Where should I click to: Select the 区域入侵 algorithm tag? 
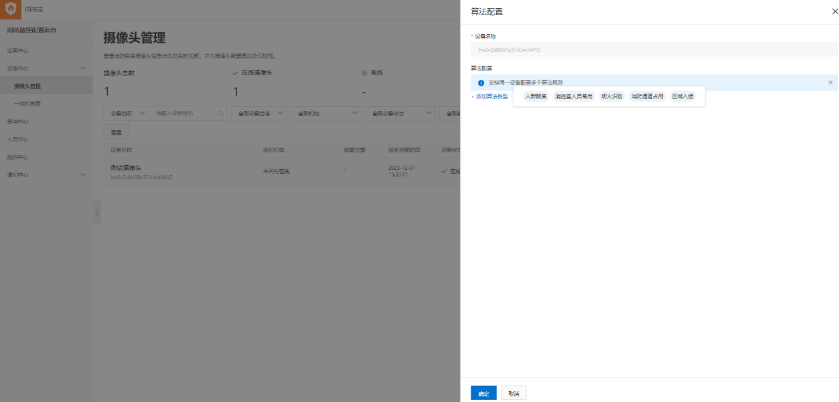683,96
